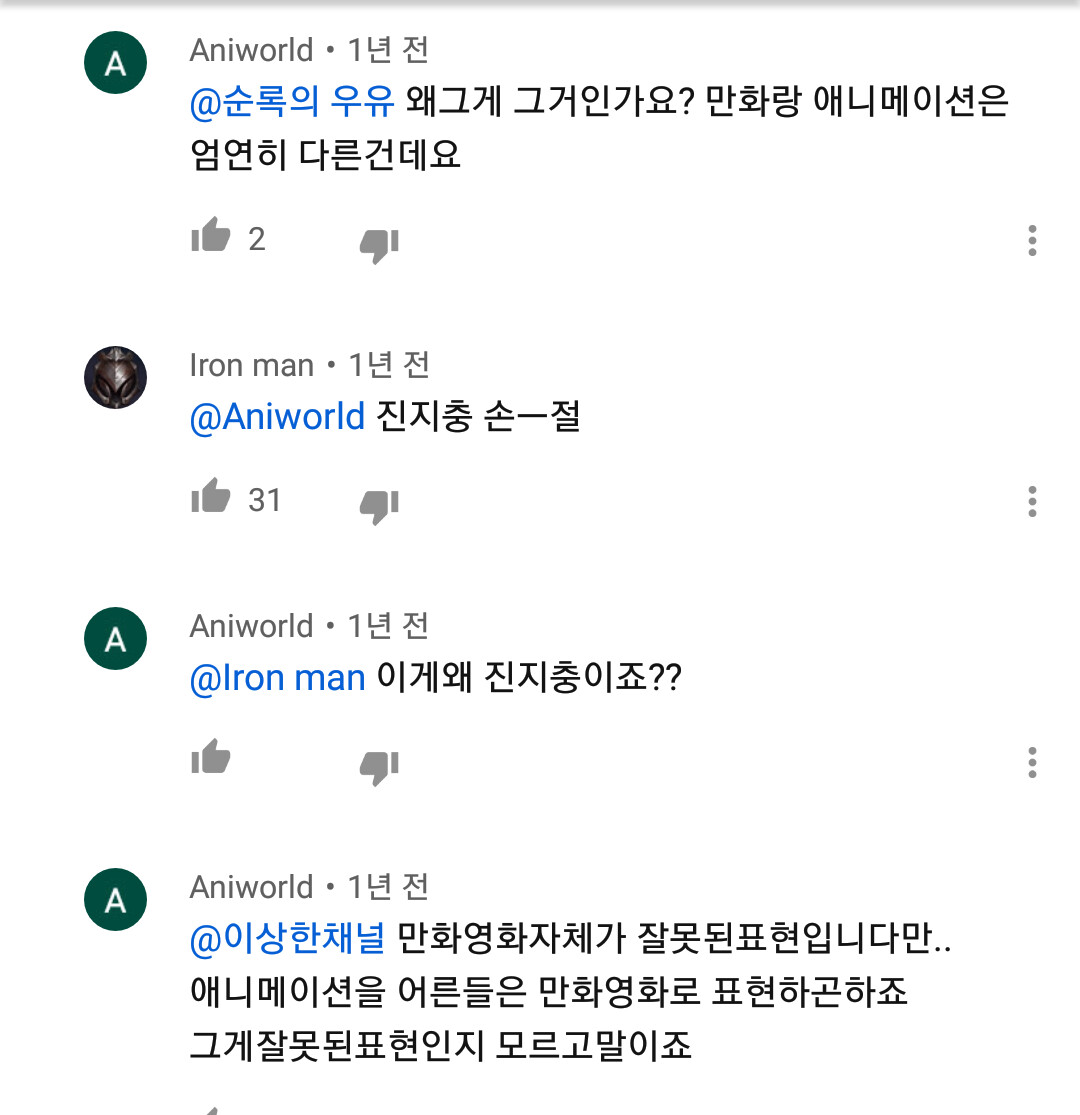The height and width of the screenshot is (1115, 1080).
Task: Open the @Iron man mention link
Action: [x=277, y=679]
